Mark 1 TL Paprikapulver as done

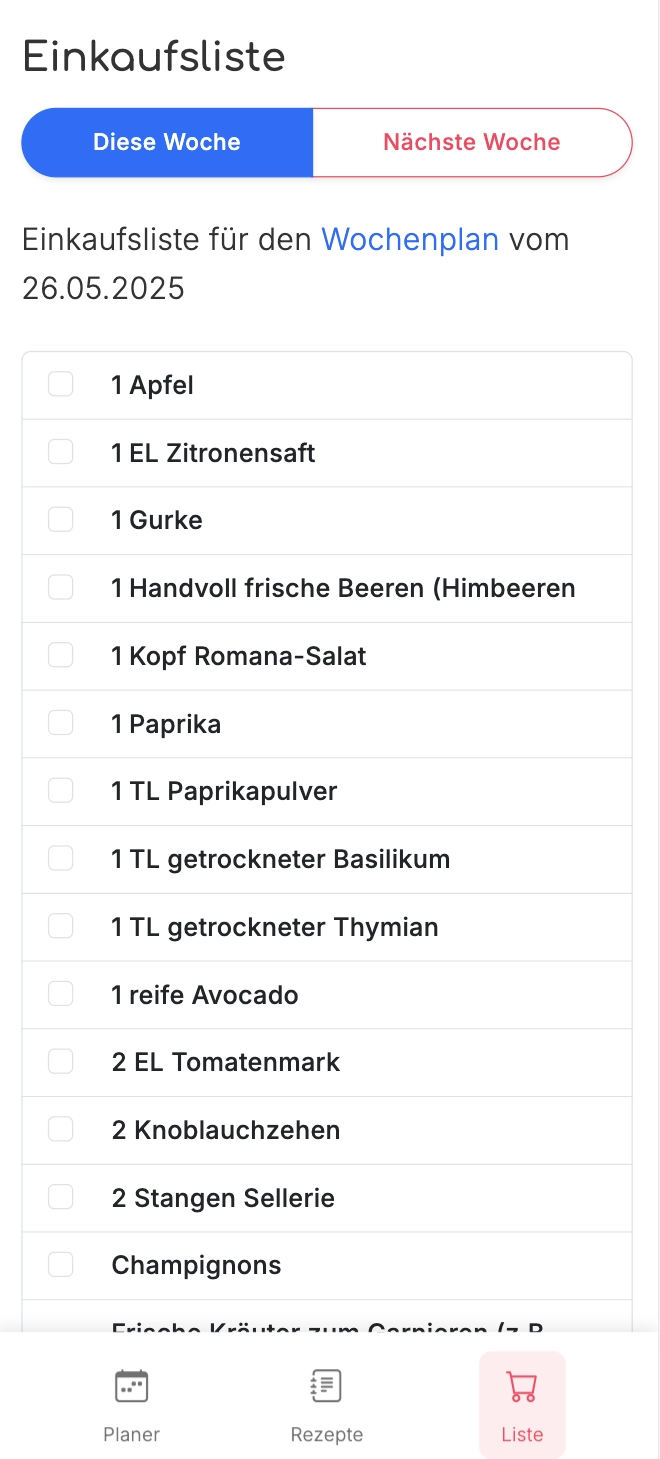(x=61, y=791)
